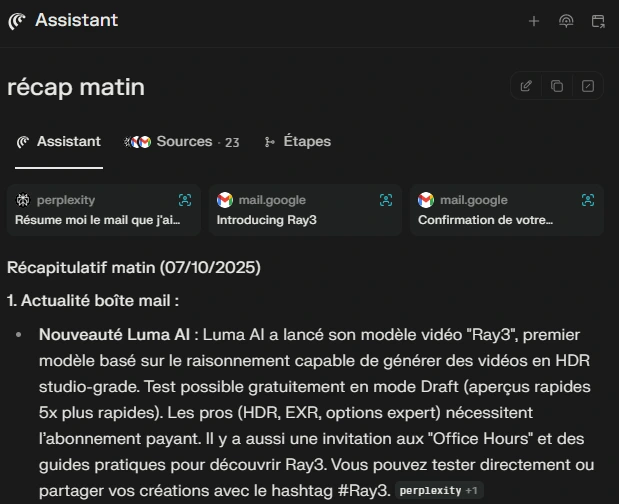The image size is (619, 504).
Task: Click the edit pencil icon beside the title
Action: pos(526,86)
